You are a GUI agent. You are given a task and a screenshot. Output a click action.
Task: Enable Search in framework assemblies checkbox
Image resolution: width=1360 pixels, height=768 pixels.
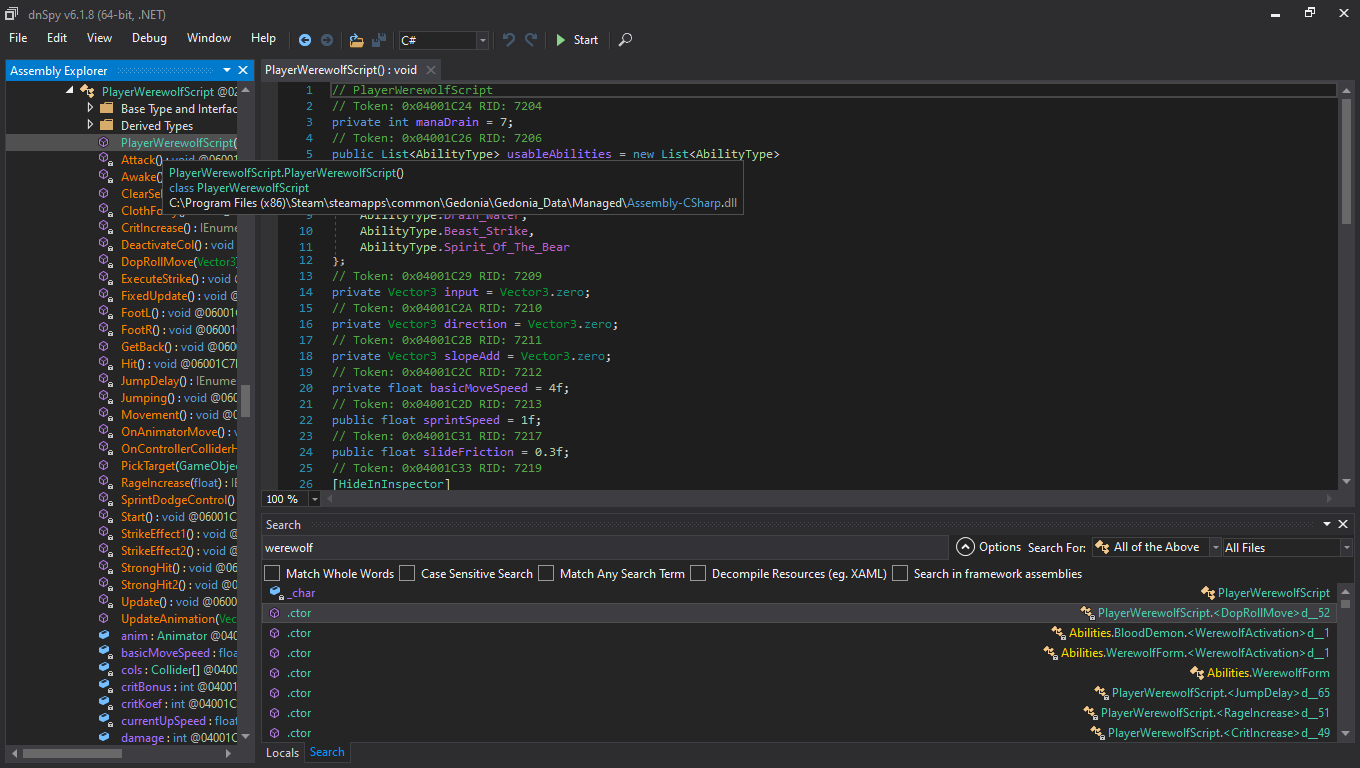coord(900,573)
